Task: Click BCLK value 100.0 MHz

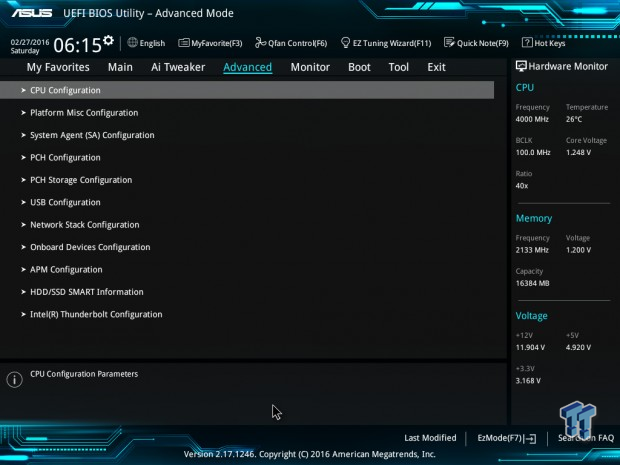Action: pyautogui.click(x=533, y=152)
